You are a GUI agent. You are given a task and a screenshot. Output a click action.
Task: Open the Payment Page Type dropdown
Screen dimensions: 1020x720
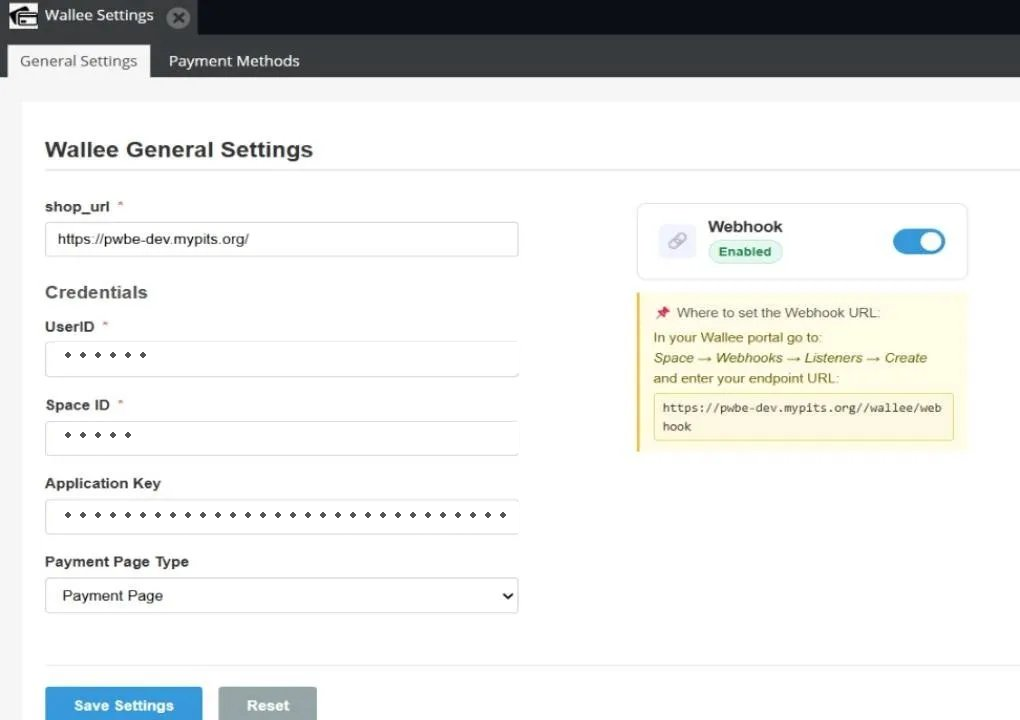click(x=282, y=595)
